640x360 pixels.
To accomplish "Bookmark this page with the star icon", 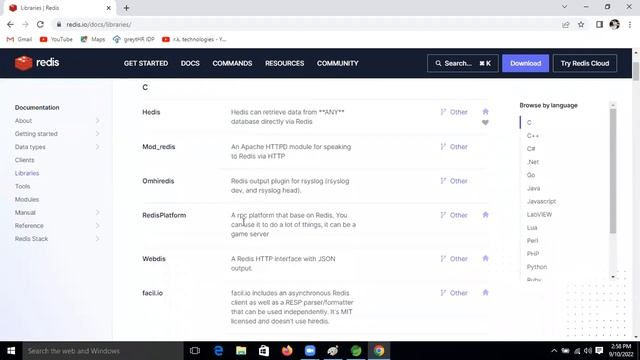I will click(581, 24).
